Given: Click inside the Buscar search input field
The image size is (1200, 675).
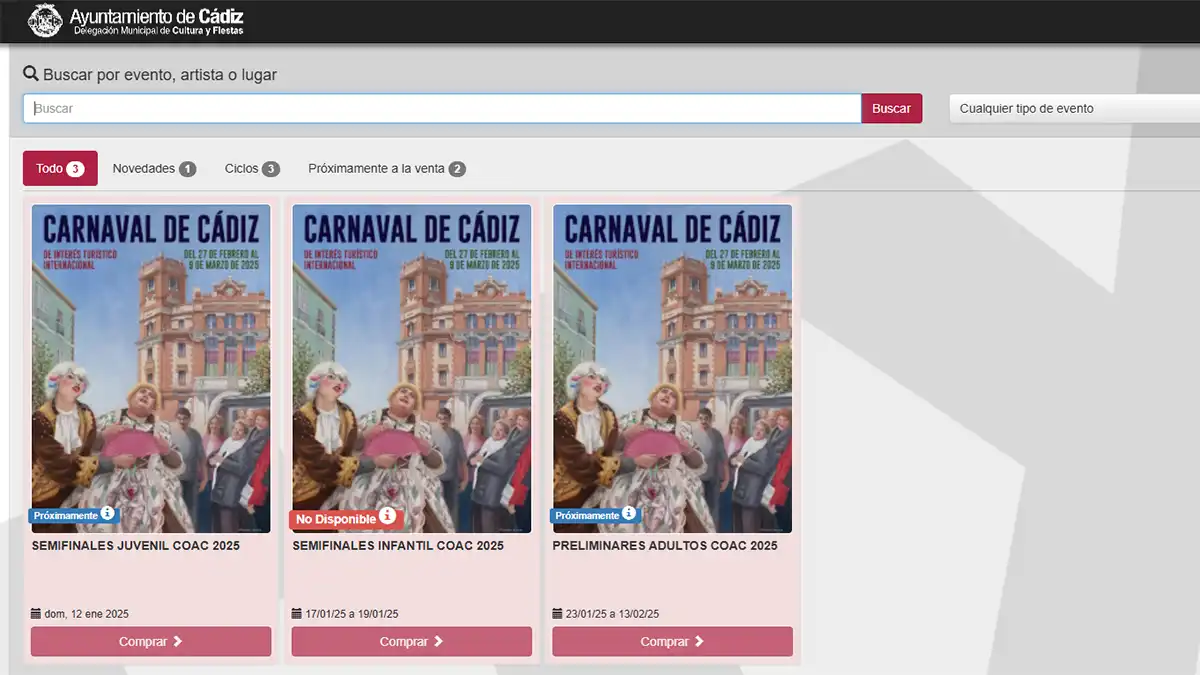Looking at the screenshot, I should pos(440,107).
